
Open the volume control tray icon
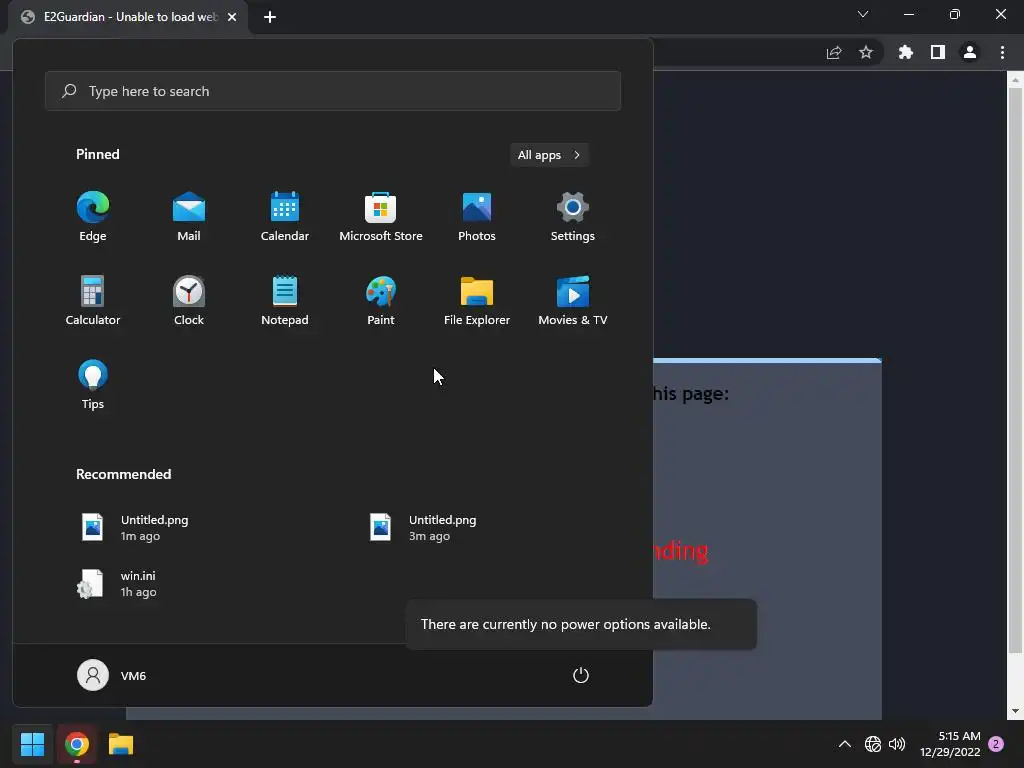[x=897, y=744]
